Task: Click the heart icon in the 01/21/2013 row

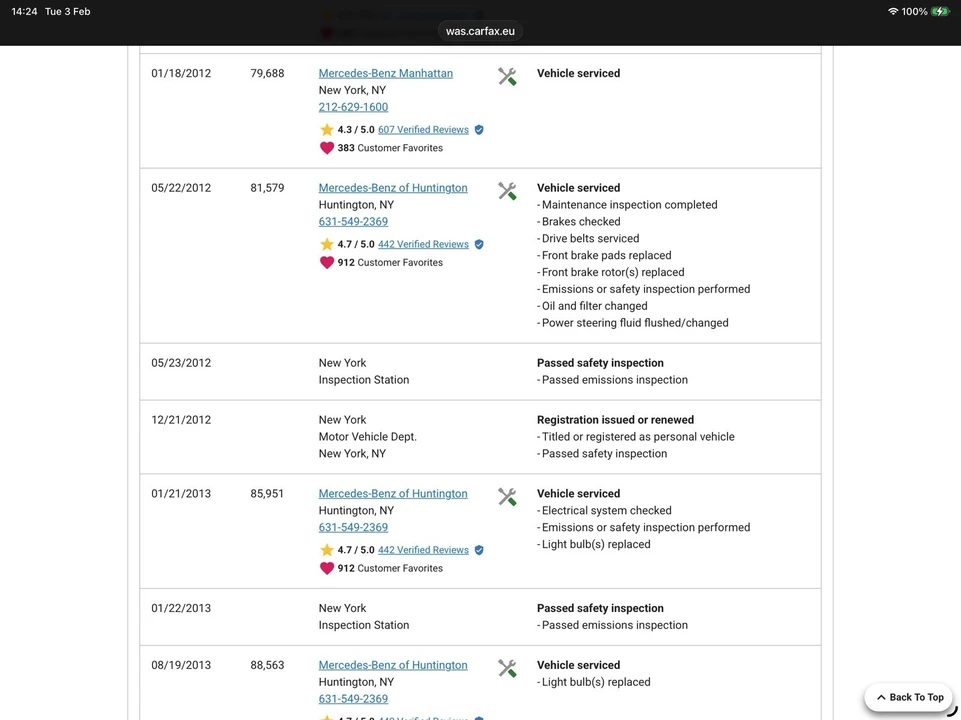Action: (x=327, y=568)
